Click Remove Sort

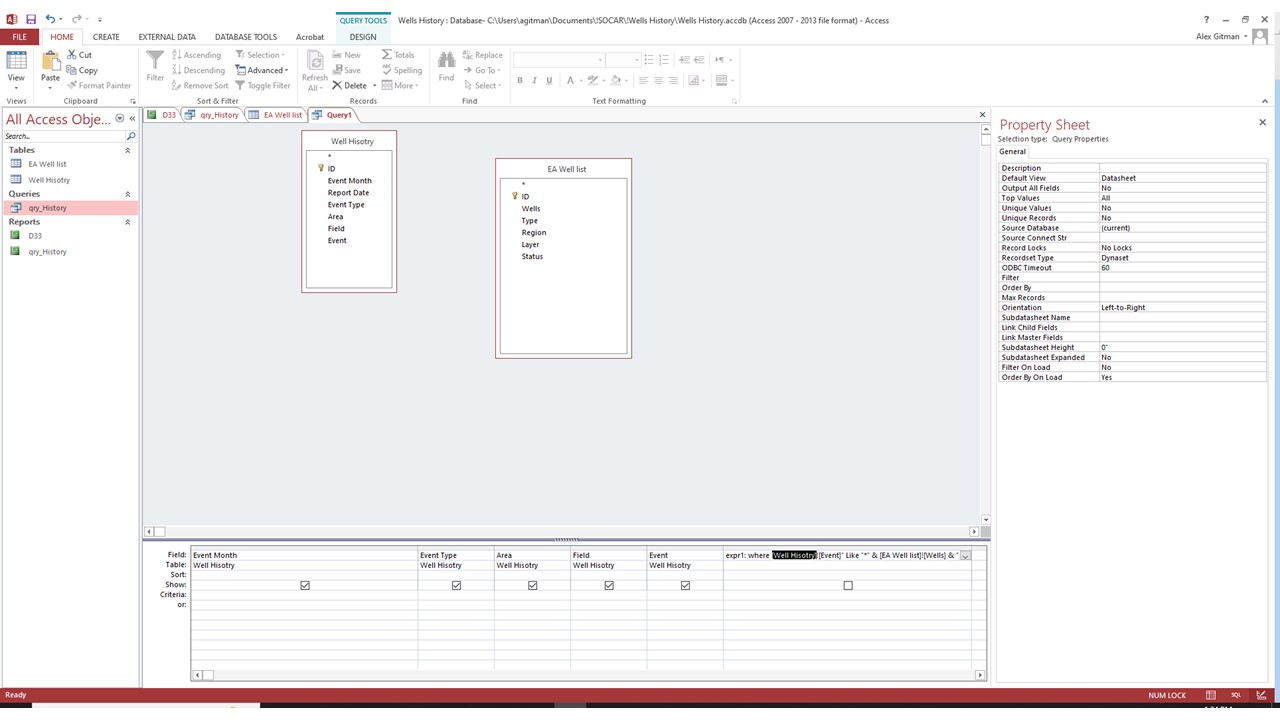[200, 85]
